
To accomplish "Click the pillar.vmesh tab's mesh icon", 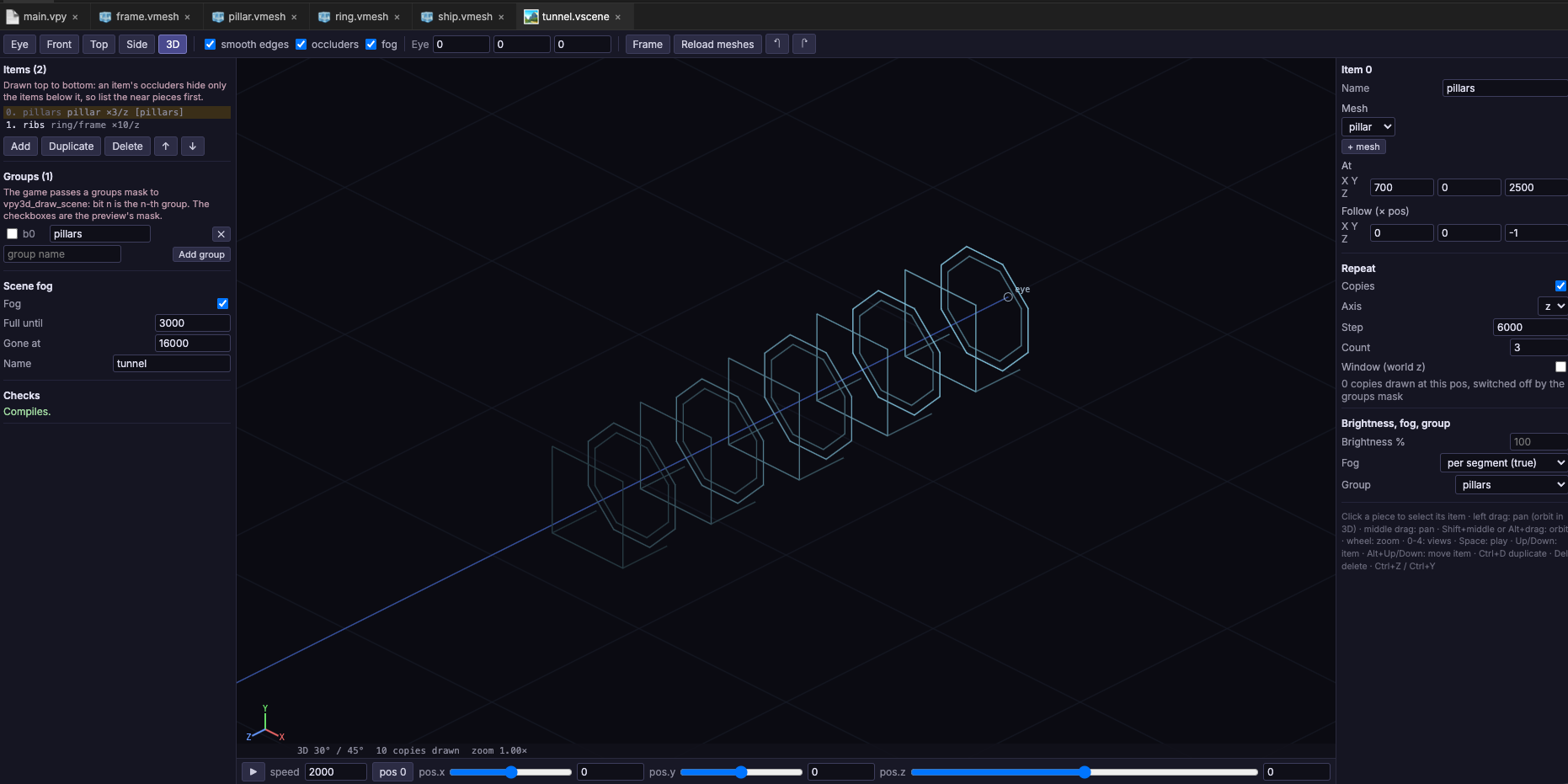I will click(x=218, y=17).
